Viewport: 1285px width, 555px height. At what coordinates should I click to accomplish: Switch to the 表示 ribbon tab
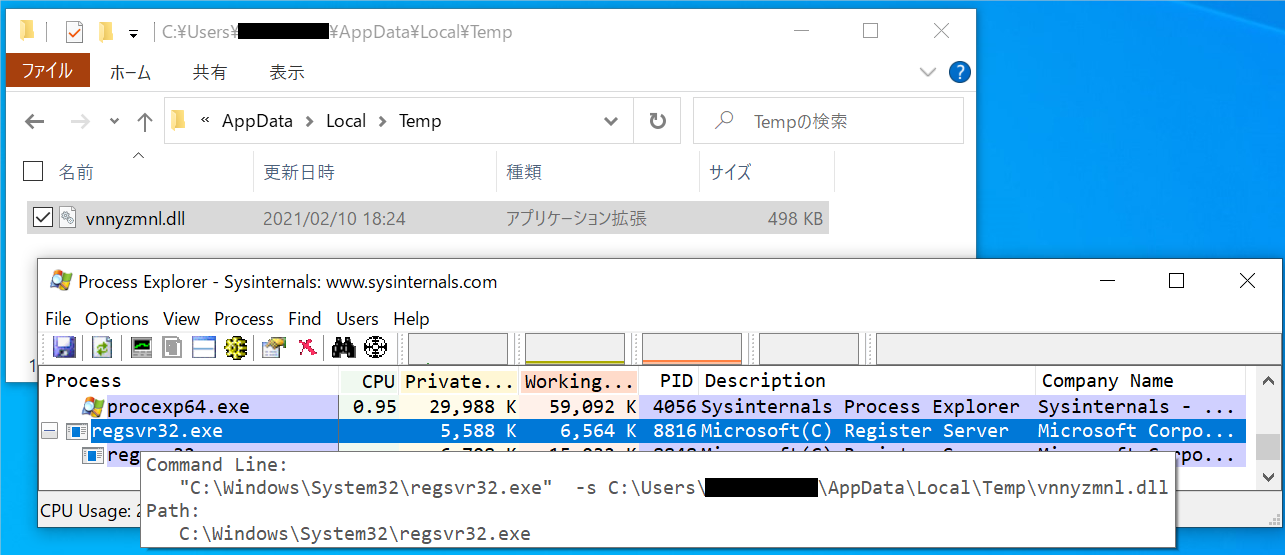[287, 72]
